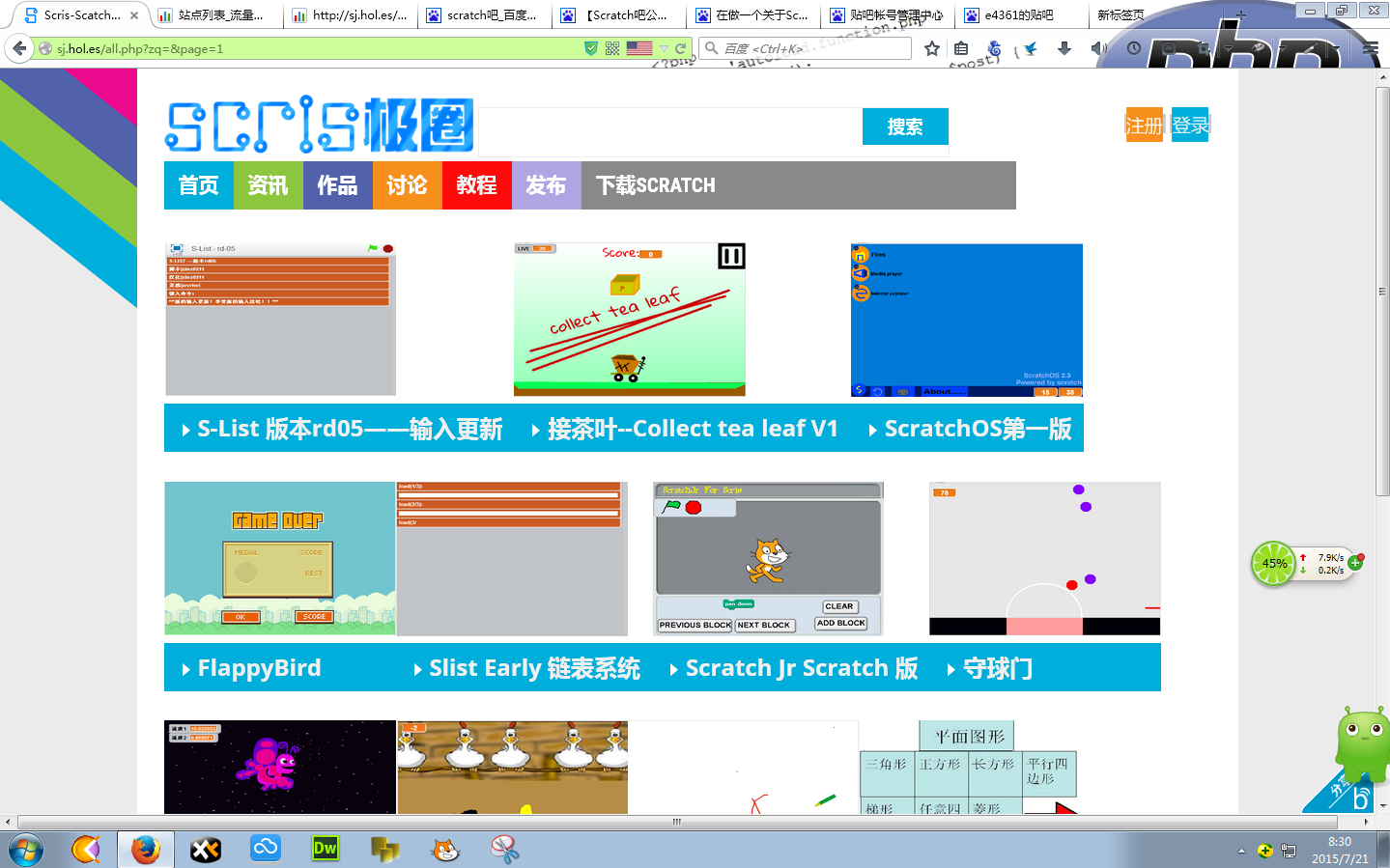Switch to the e4361的贴吧 tab
This screenshot has width=1390, height=868.
(1022, 14)
